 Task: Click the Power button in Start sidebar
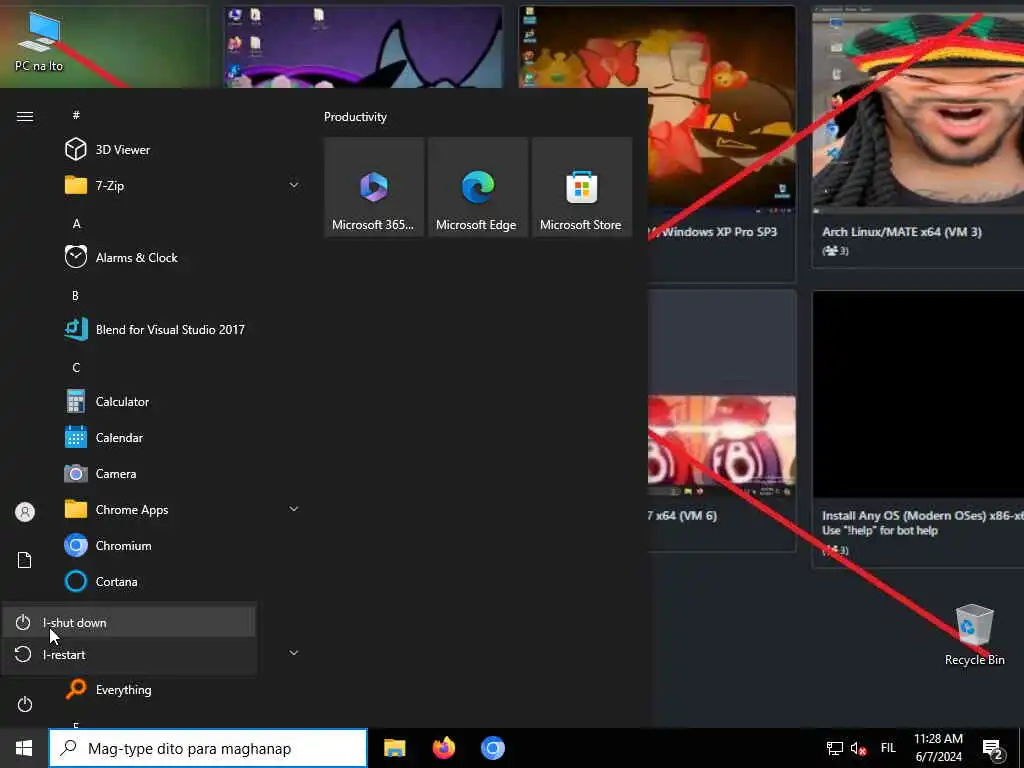[x=25, y=704]
